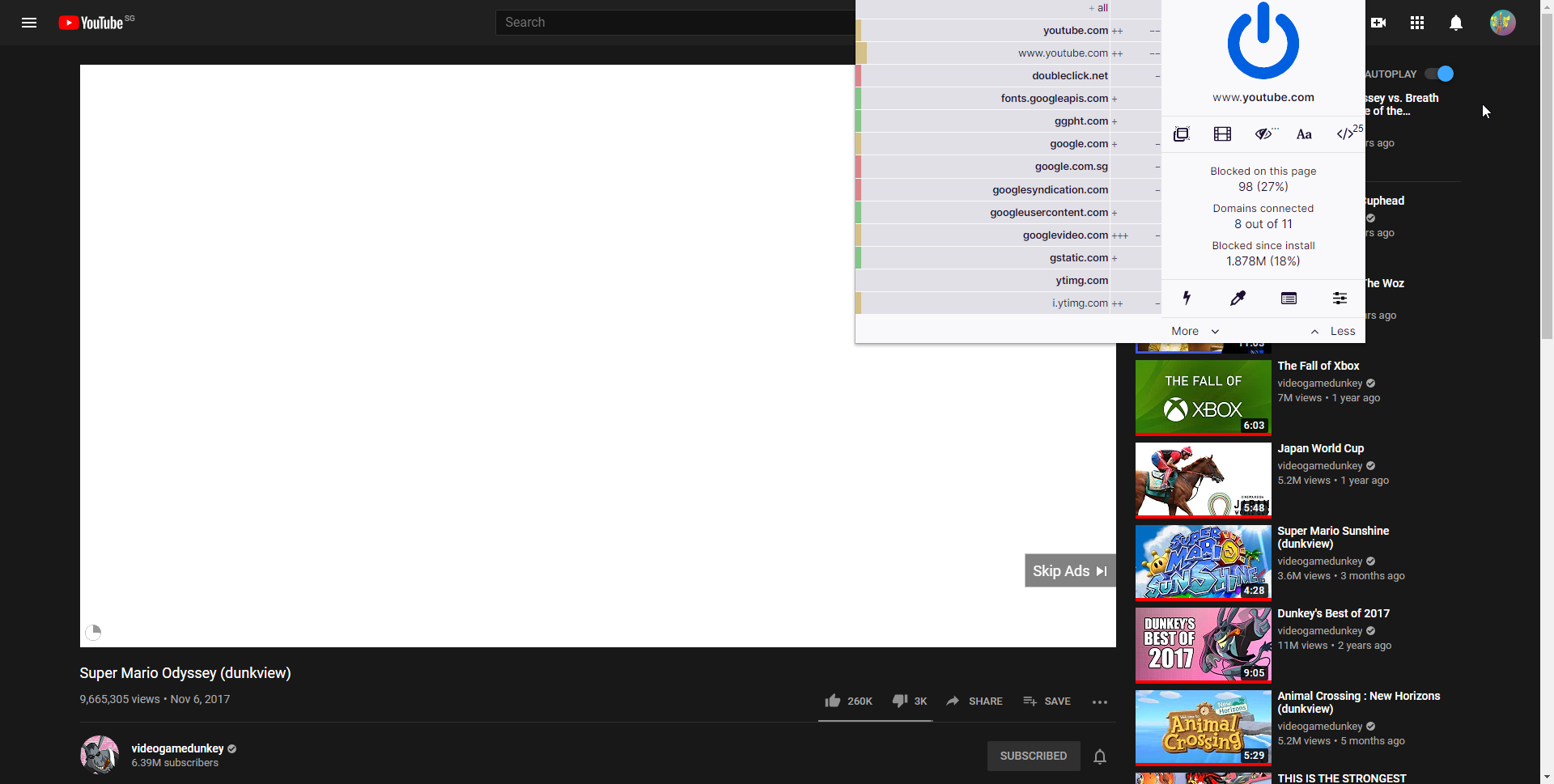
Task: Open videogamedunkey channel avatar
Action: [x=100, y=755]
